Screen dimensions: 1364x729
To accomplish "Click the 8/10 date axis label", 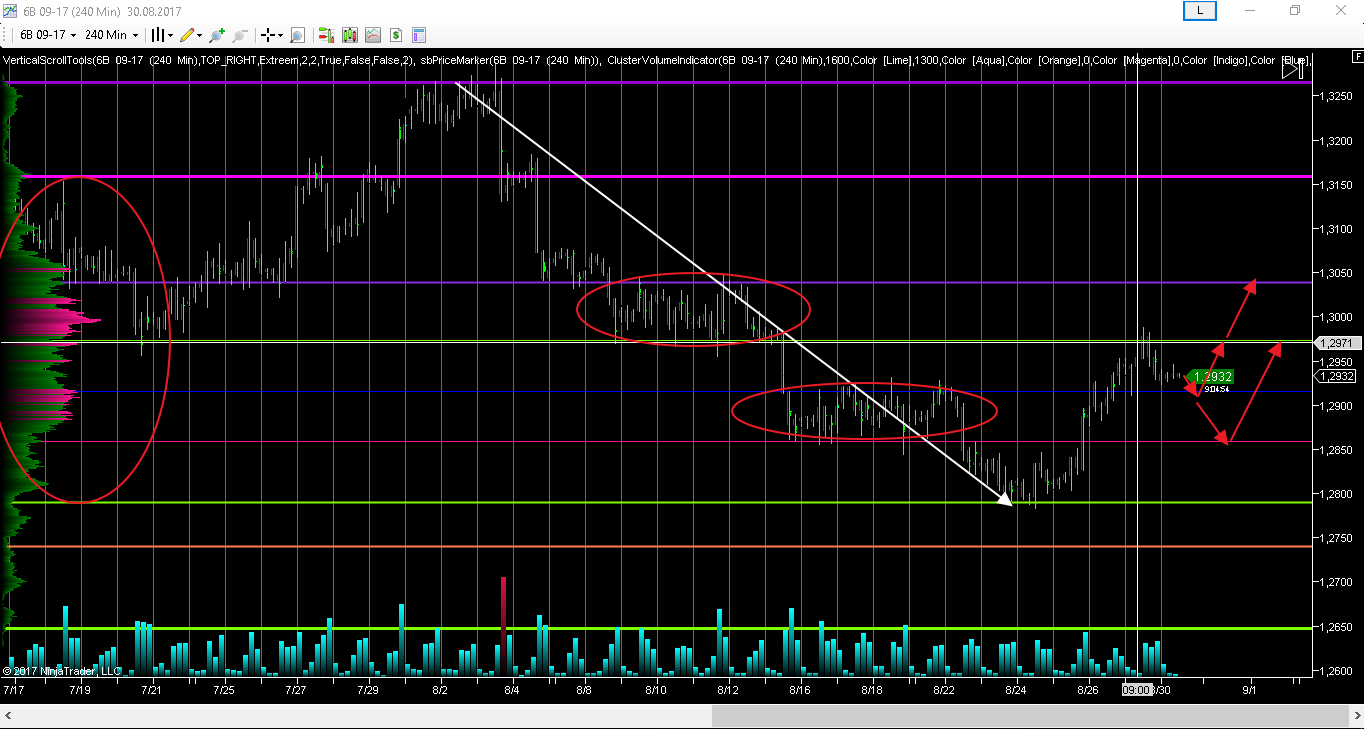I will [656, 690].
